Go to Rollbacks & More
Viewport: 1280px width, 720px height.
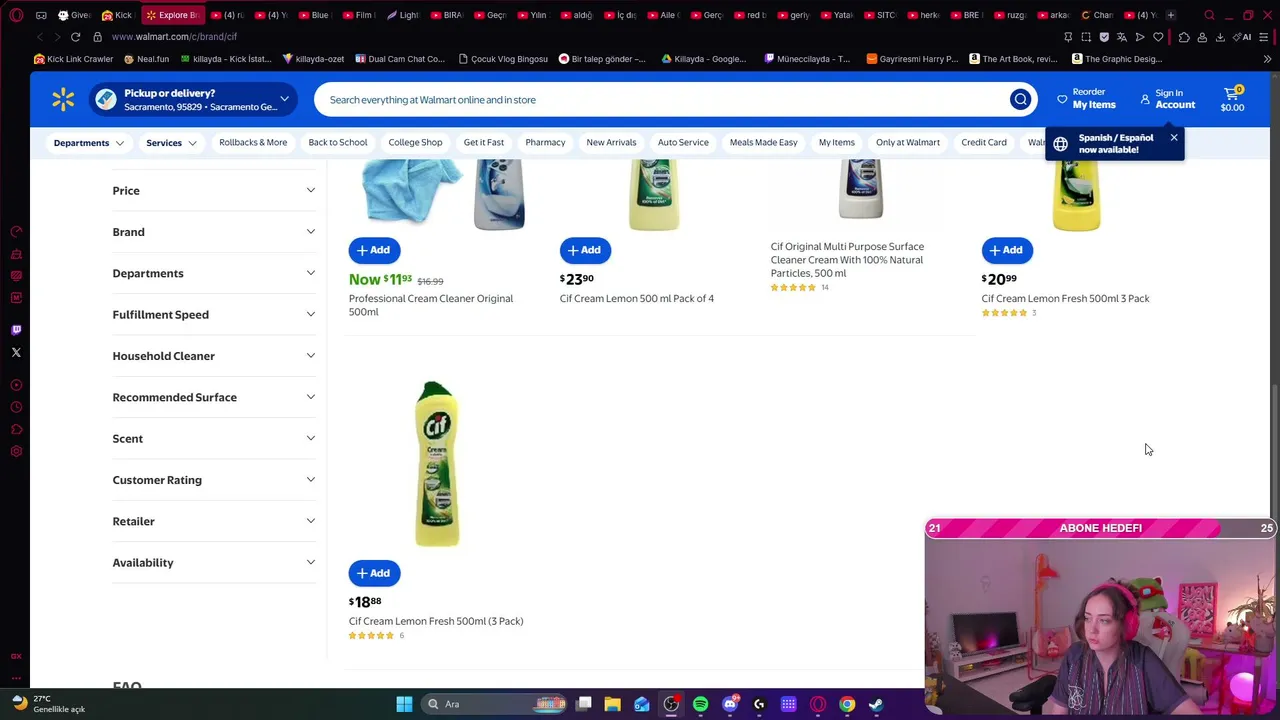(253, 142)
